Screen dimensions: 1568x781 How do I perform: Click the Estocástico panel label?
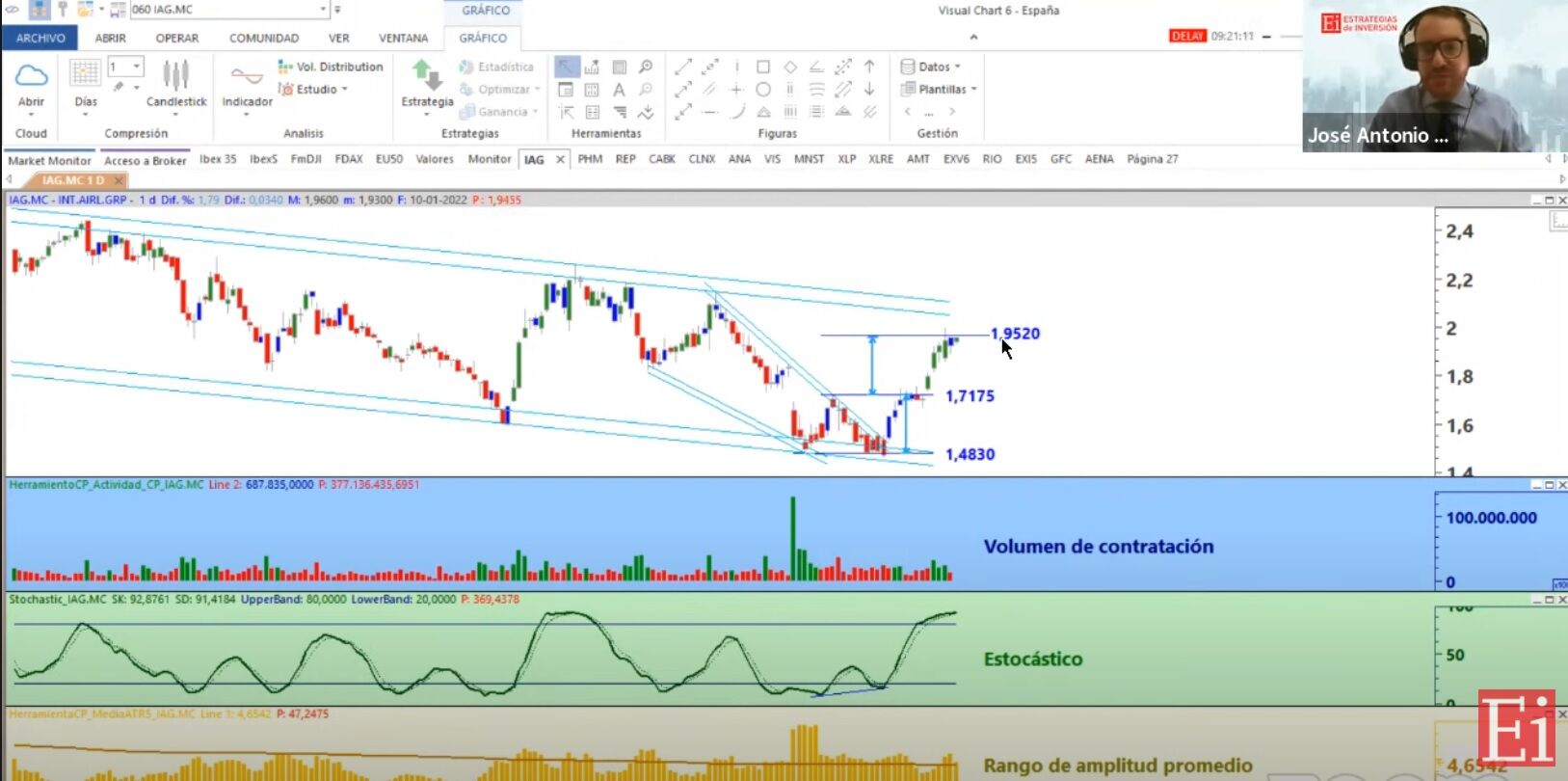(1033, 660)
